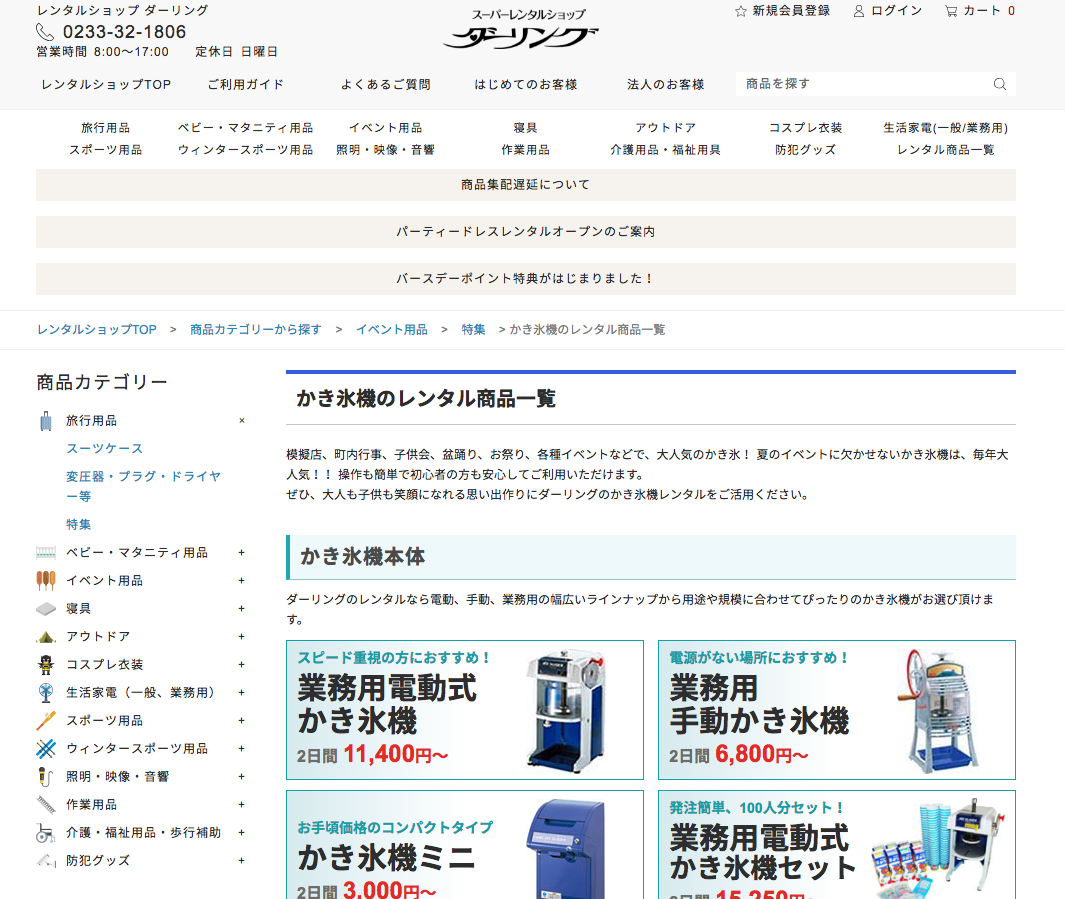Select the fan icon beside 生活家電
The width and height of the screenshot is (1065, 899).
coord(45,692)
